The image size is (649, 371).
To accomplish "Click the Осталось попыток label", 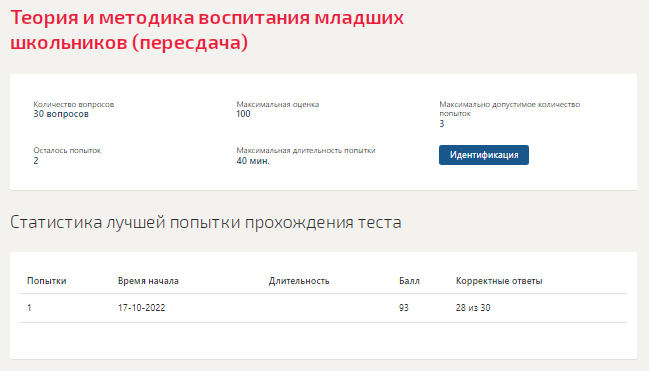I will (x=67, y=150).
